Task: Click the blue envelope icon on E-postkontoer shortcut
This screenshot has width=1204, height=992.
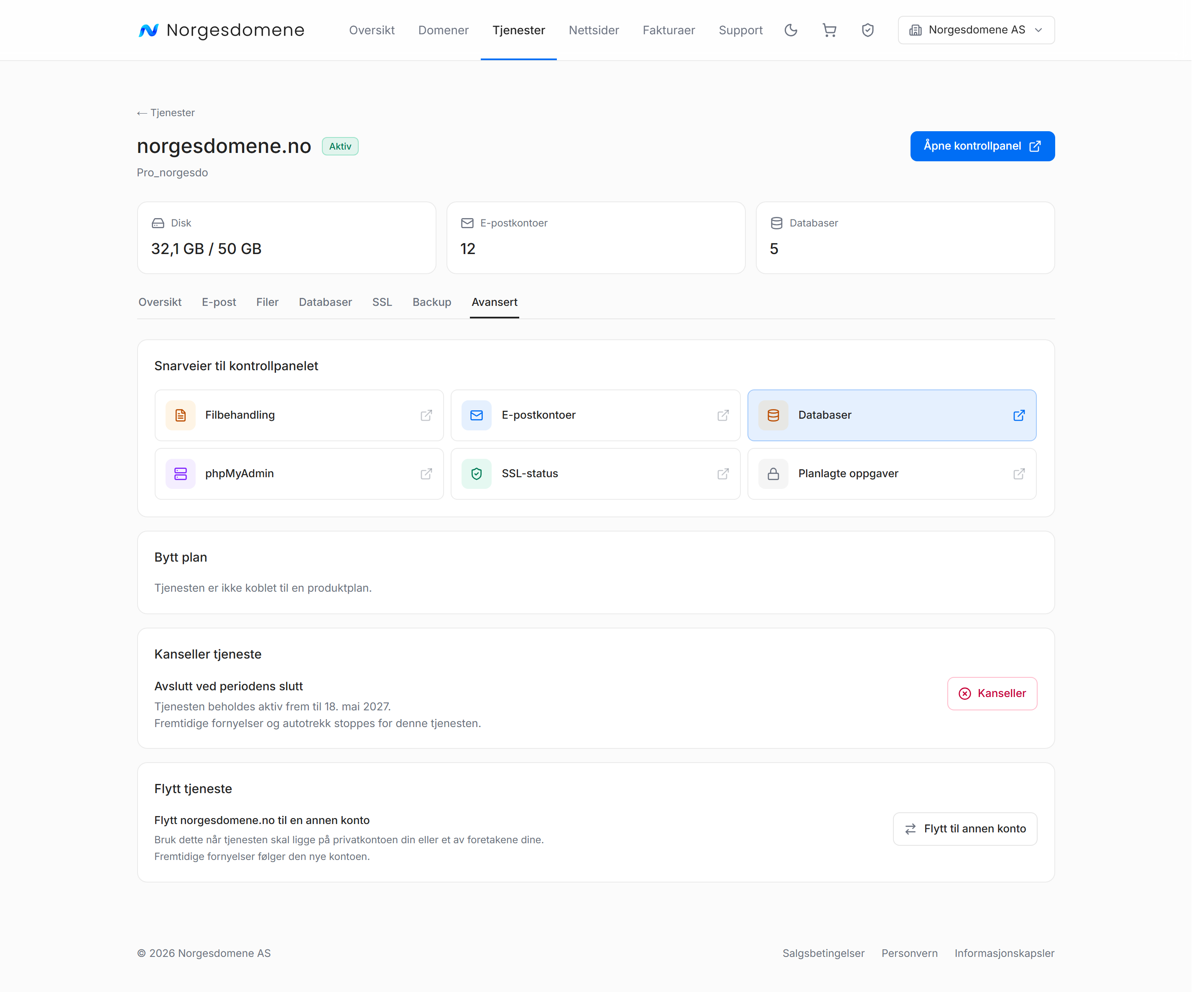Action: pyautogui.click(x=476, y=415)
